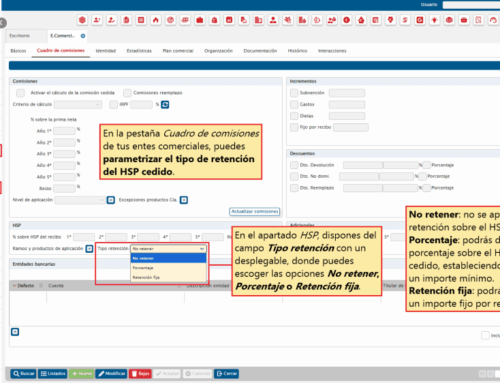The height and width of the screenshot is (383, 500).
Task: Click the Año 1º percentage input field
Action: click(x=64, y=131)
